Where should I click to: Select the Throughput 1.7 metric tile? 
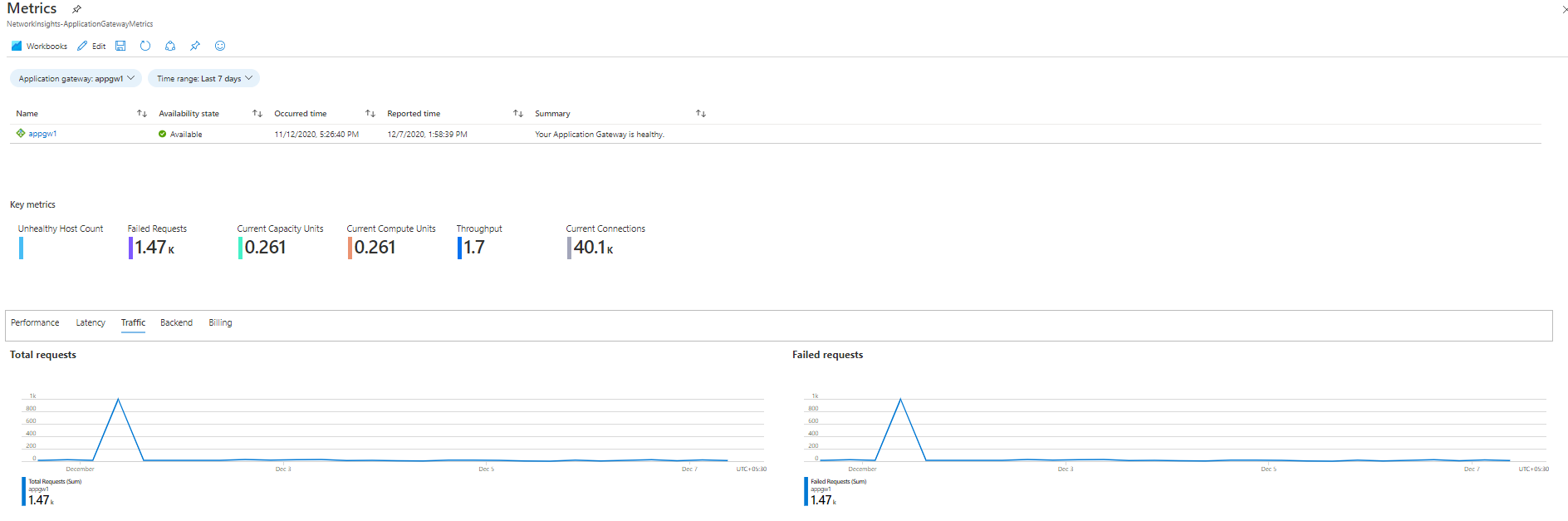pos(479,241)
